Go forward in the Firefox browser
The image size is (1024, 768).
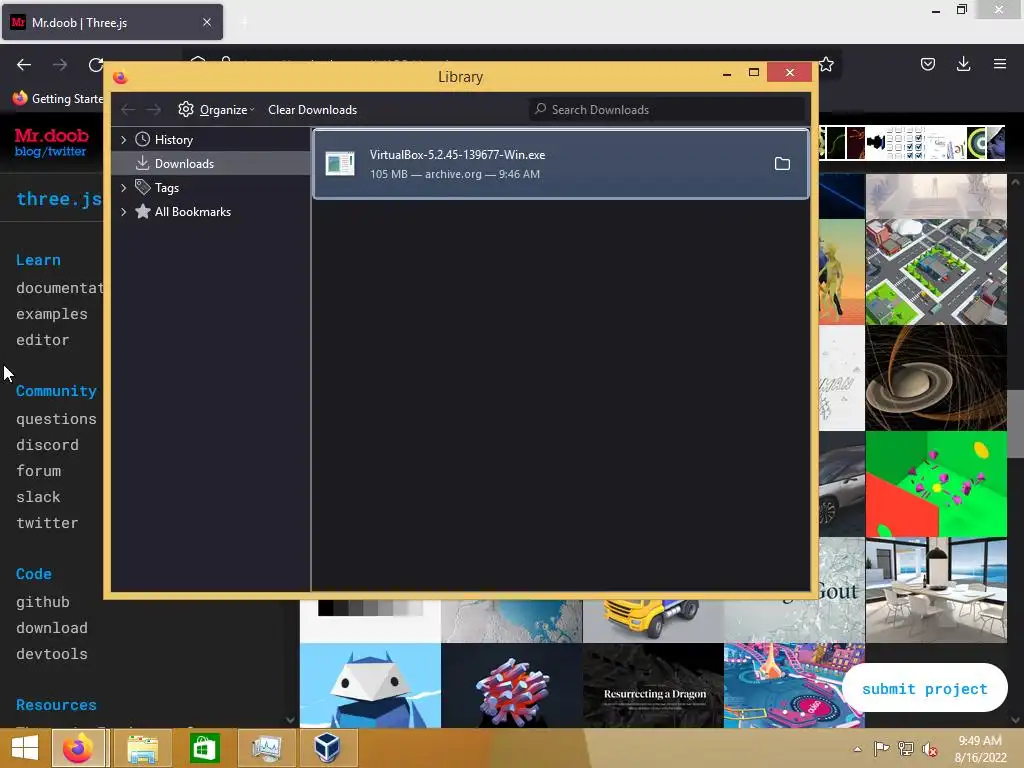[60, 65]
